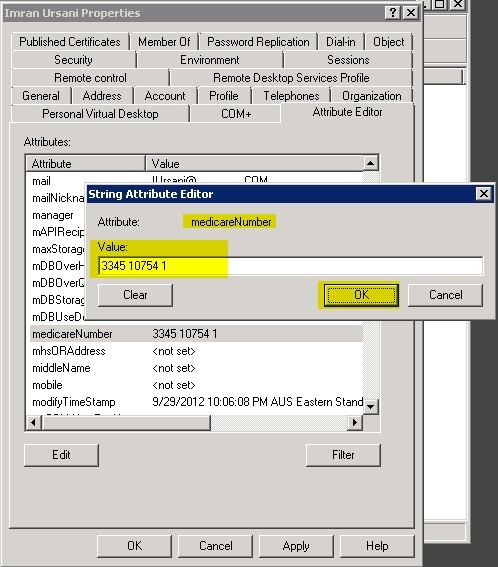Select the mDBUseDefaults attribute row
Viewport: 498px width, 567px height.
tap(58, 317)
